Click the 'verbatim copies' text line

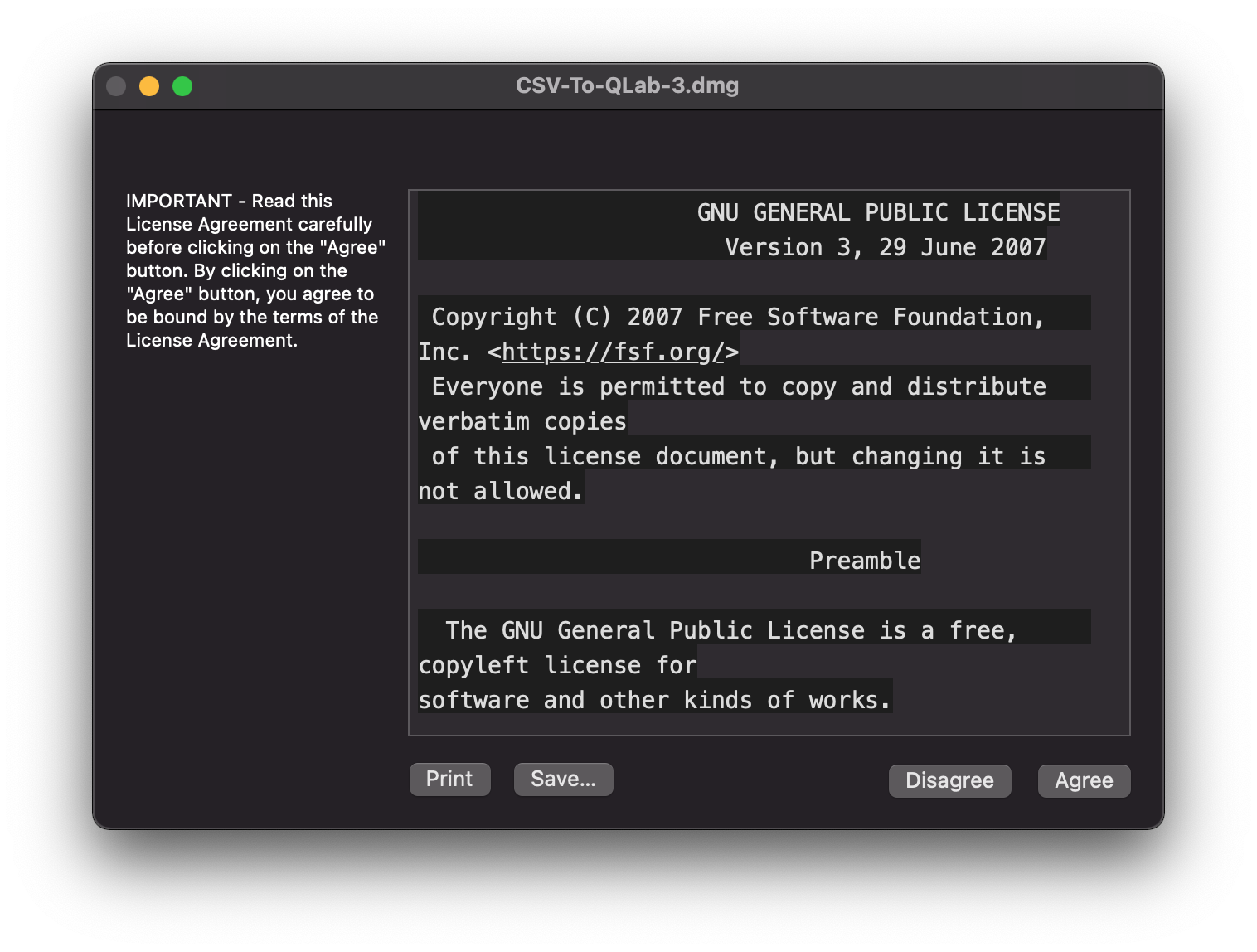522,421
